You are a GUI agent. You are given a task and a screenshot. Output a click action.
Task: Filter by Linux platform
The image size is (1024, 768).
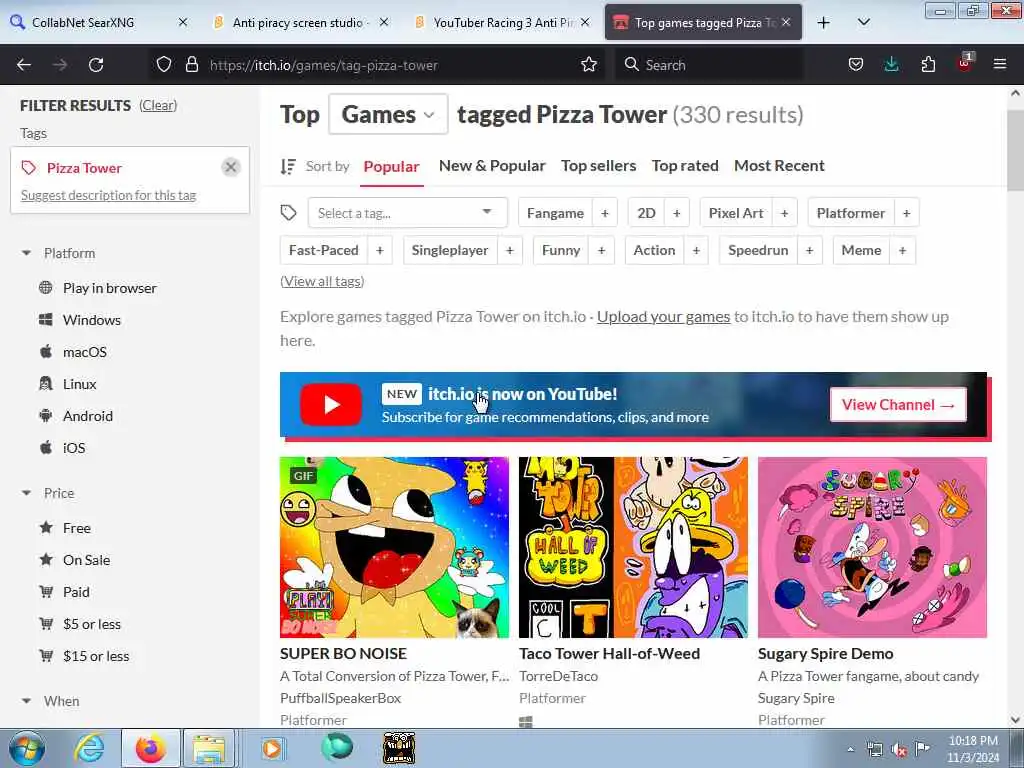(68, 384)
